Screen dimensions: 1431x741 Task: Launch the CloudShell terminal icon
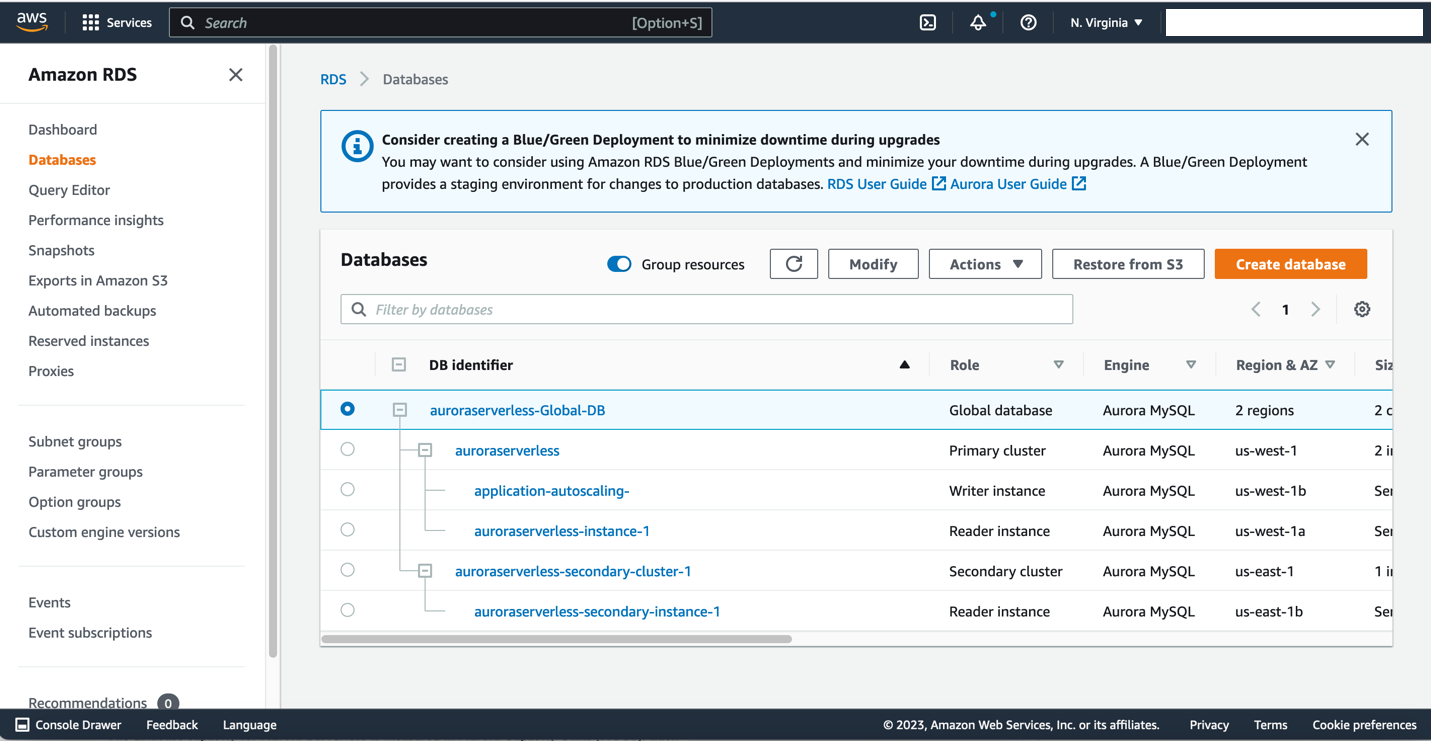click(928, 22)
